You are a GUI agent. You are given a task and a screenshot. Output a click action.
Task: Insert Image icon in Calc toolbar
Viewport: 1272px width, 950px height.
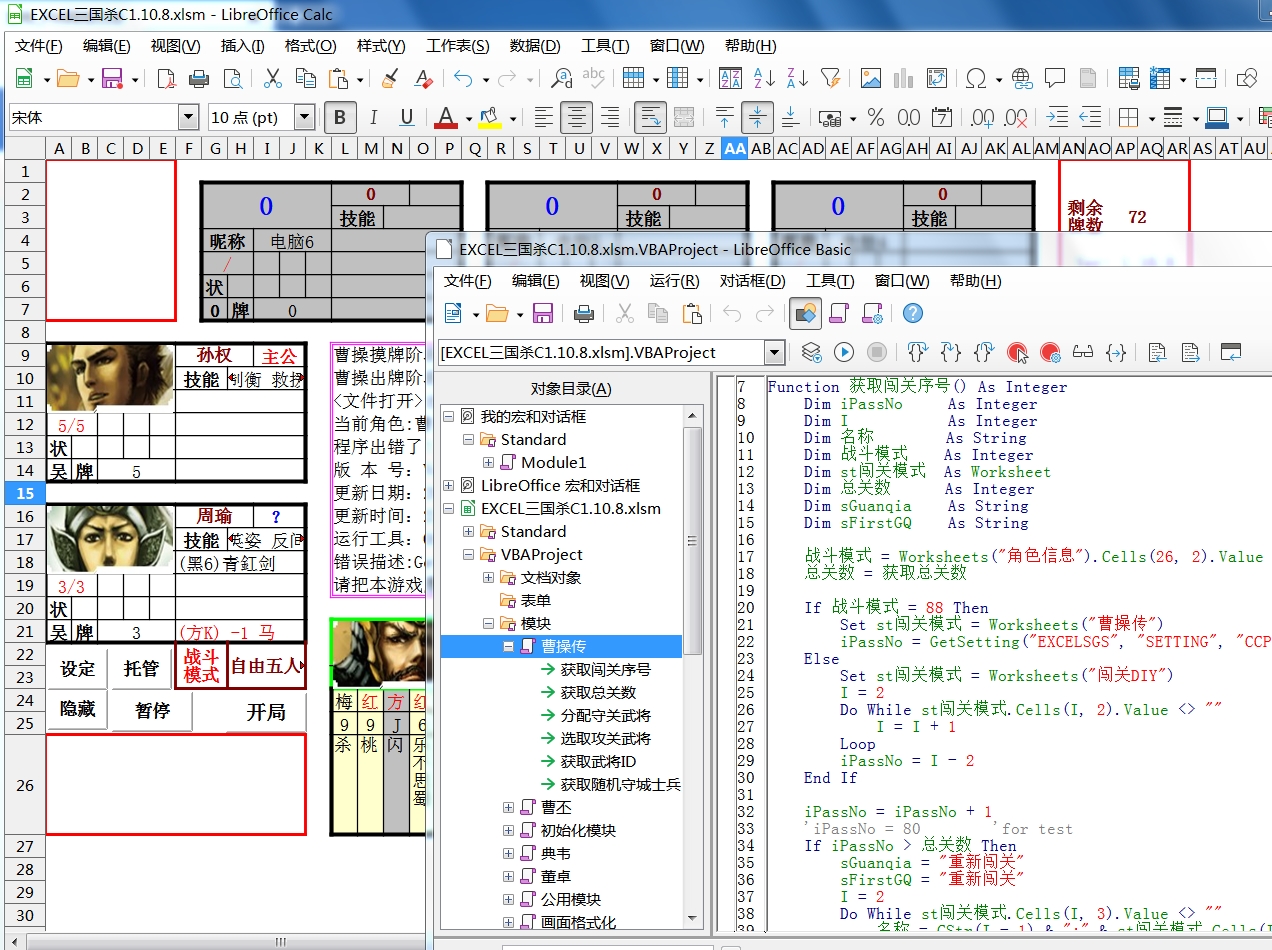871,78
